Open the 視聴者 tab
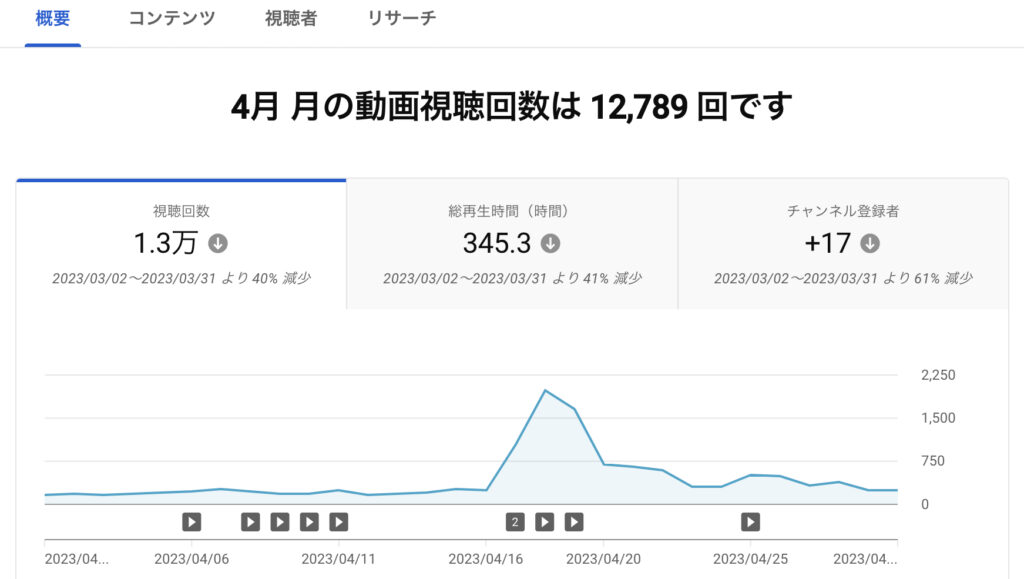1024x579 pixels. [291, 19]
